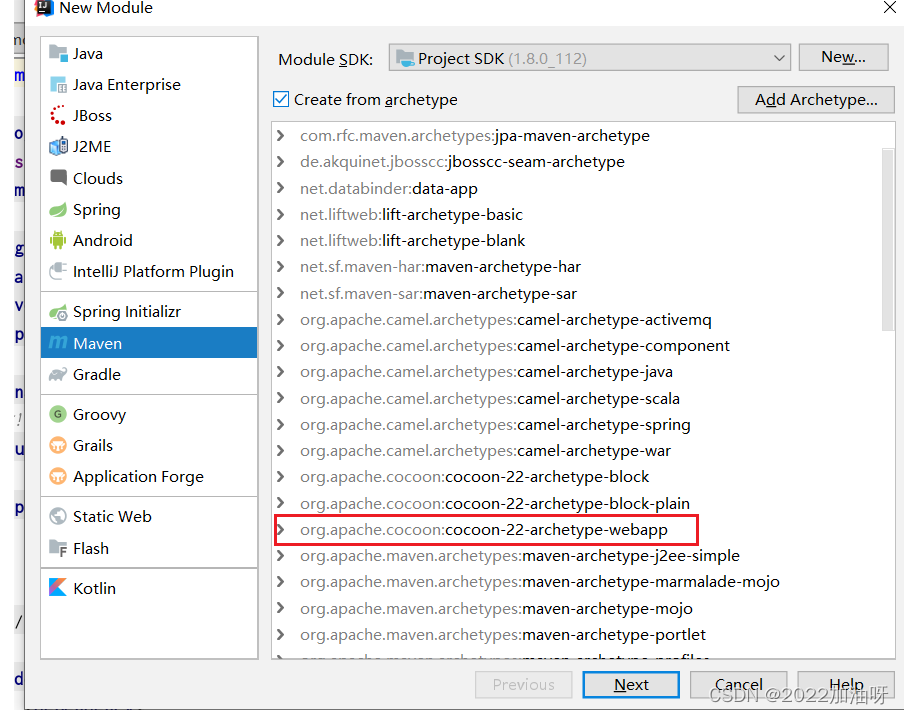Expand net.databinder data-app node
Viewport: 904px width, 714px height.
tap(281, 188)
